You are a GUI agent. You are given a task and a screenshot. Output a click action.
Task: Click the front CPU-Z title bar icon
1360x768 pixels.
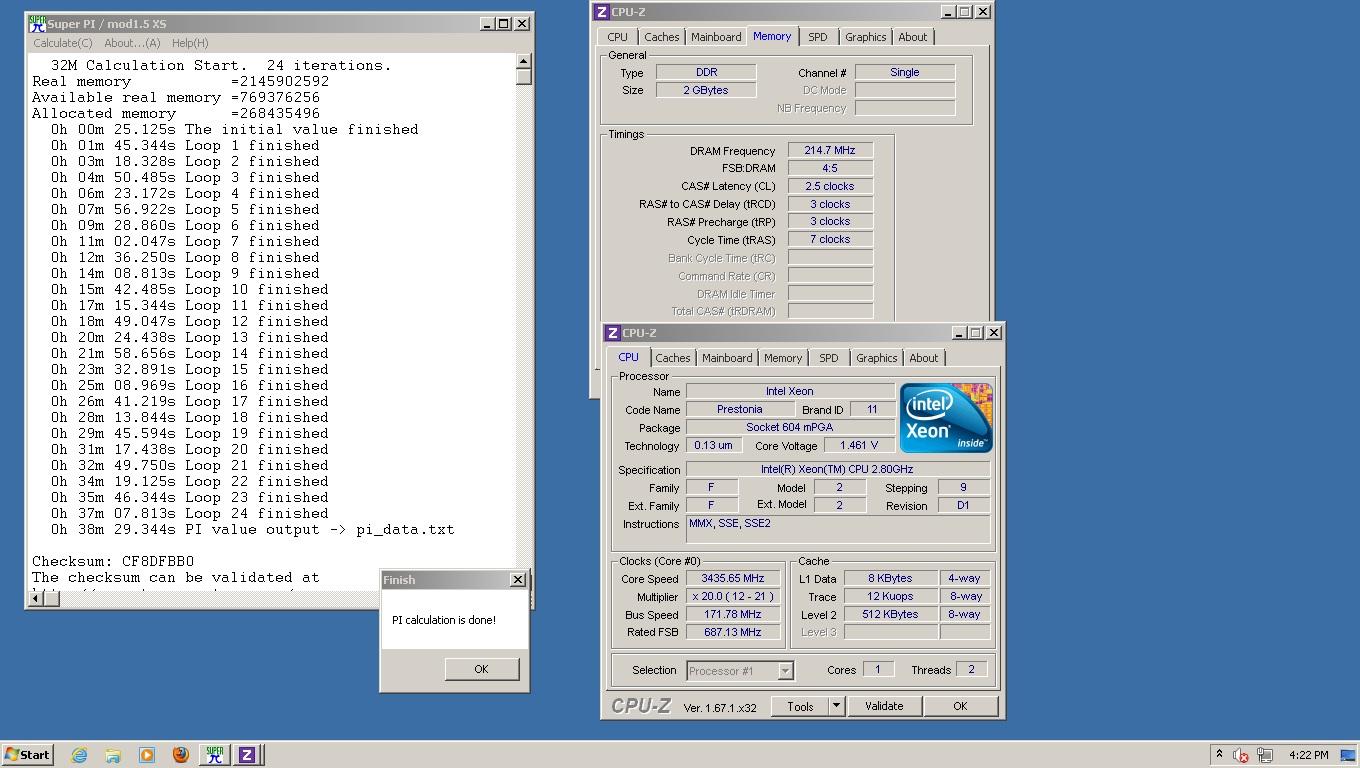(x=613, y=333)
